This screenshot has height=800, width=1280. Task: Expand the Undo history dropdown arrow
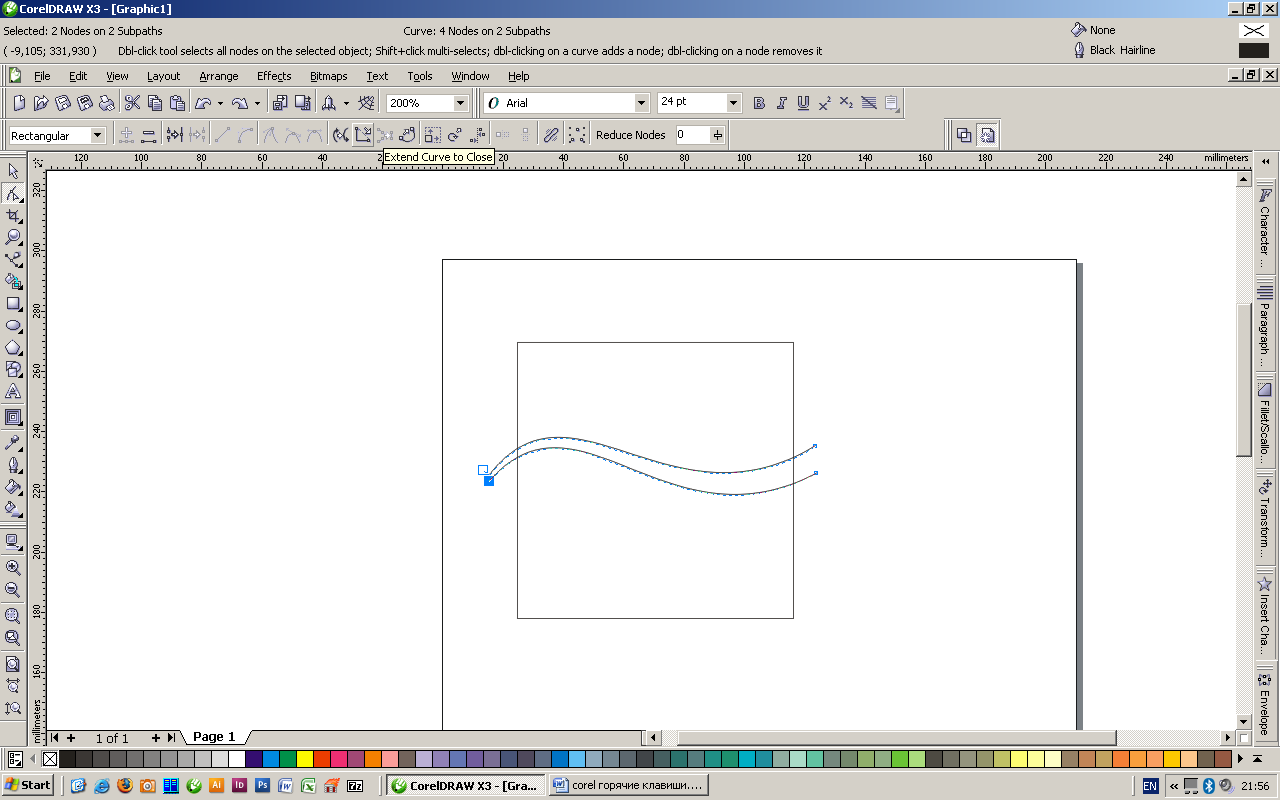click(220, 103)
